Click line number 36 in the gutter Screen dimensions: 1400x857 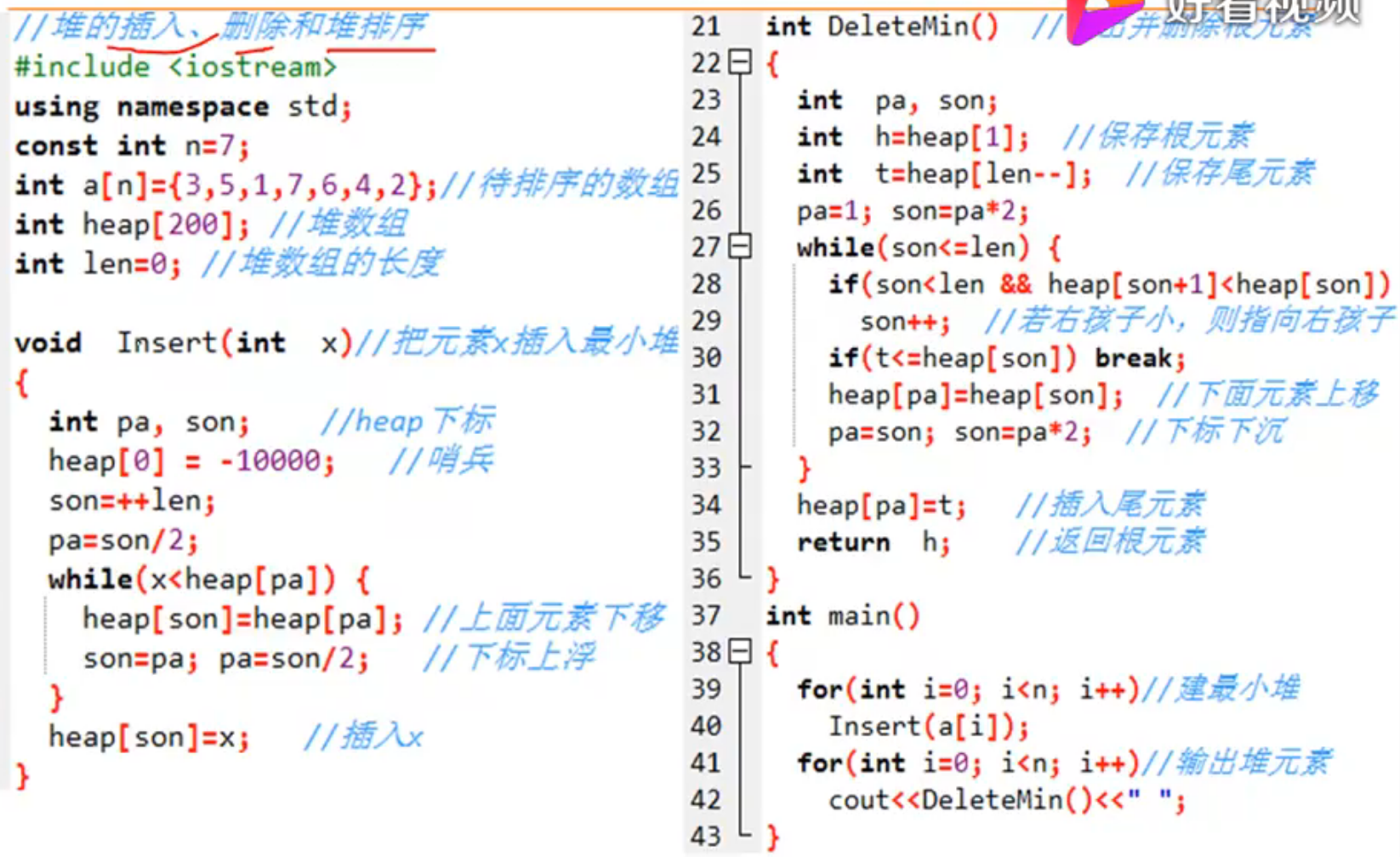(x=706, y=579)
